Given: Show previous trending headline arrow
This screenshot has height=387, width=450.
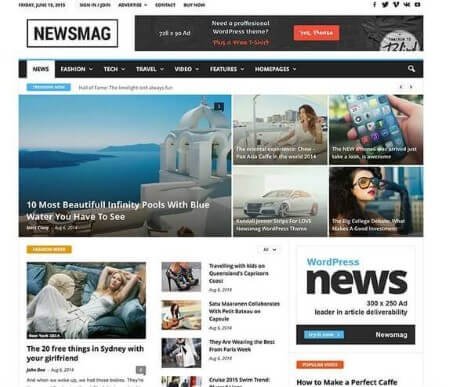Looking at the screenshot, I should click(x=401, y=87).
